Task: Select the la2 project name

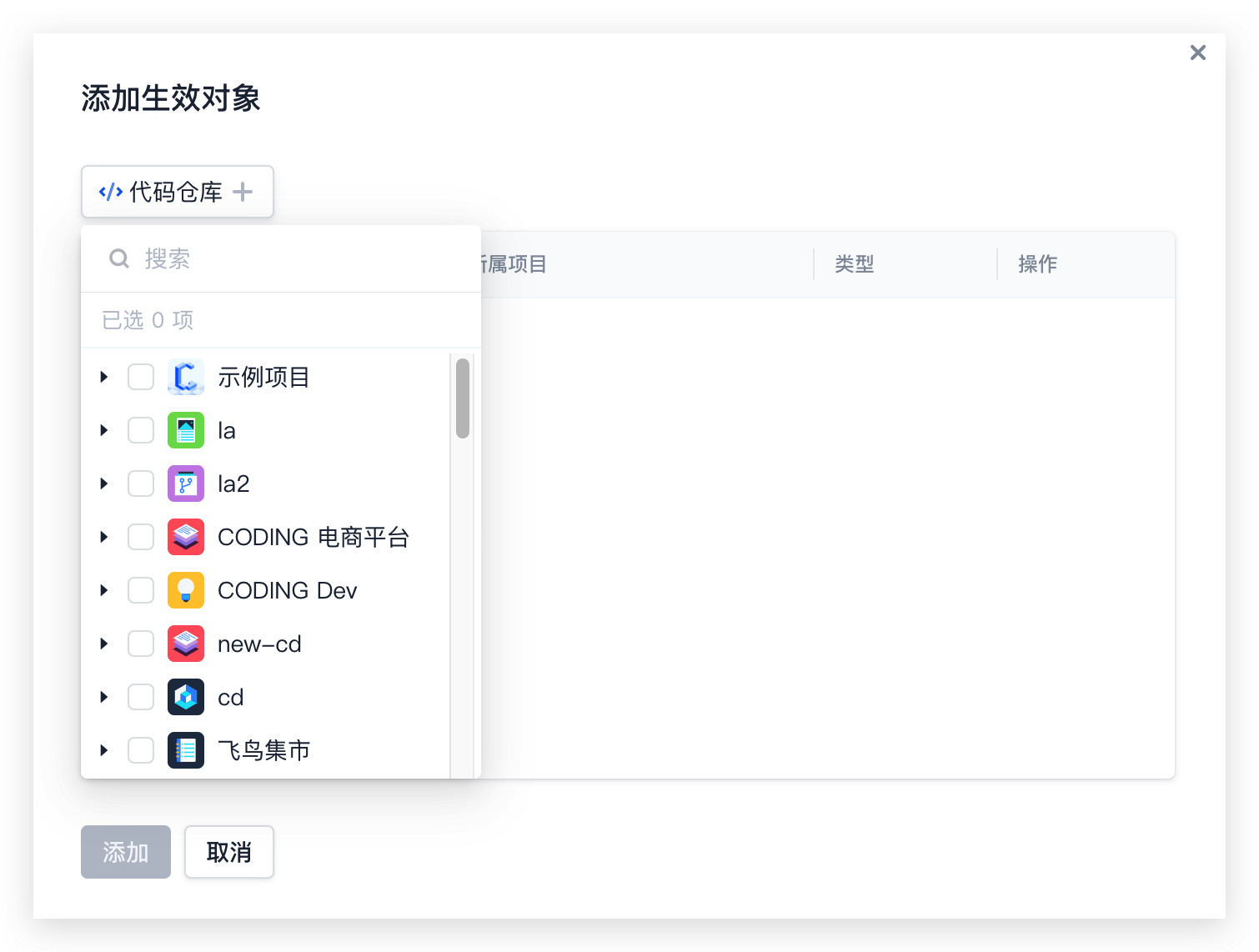Action: pyautogui.click(x=233, y=484)
